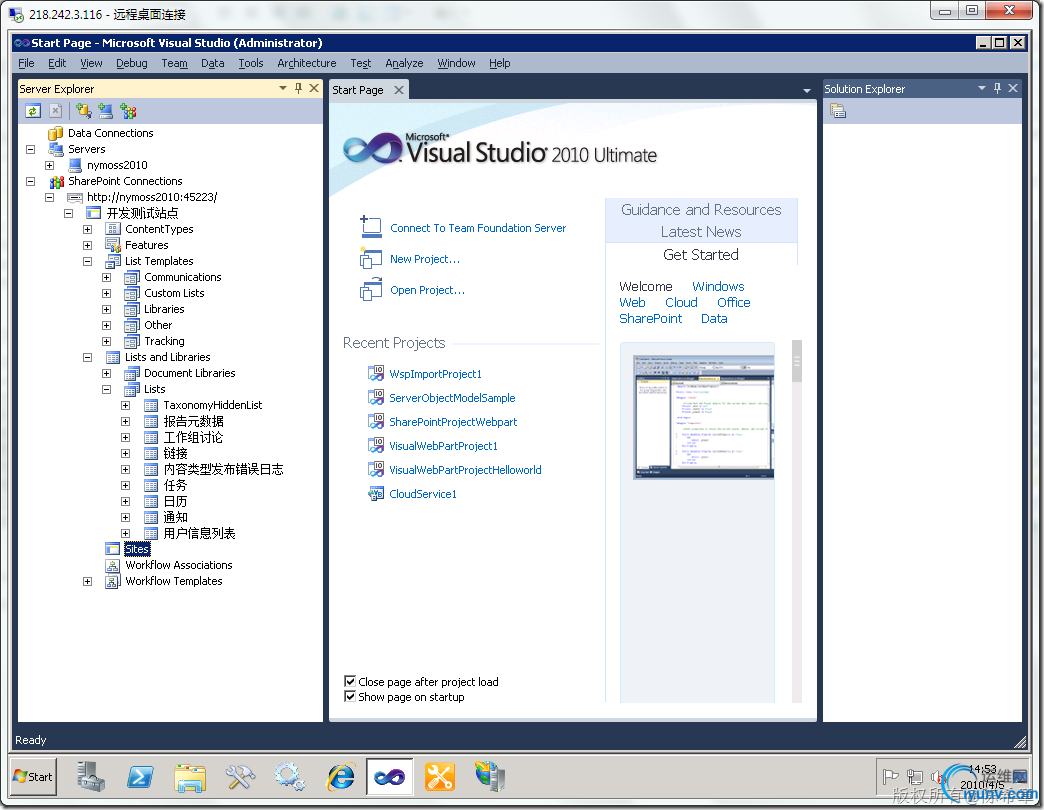This screenshot has width=1044, height=810.
Task: Pin the Server Explorer panel with pushpin
Action: click(298, 88)
